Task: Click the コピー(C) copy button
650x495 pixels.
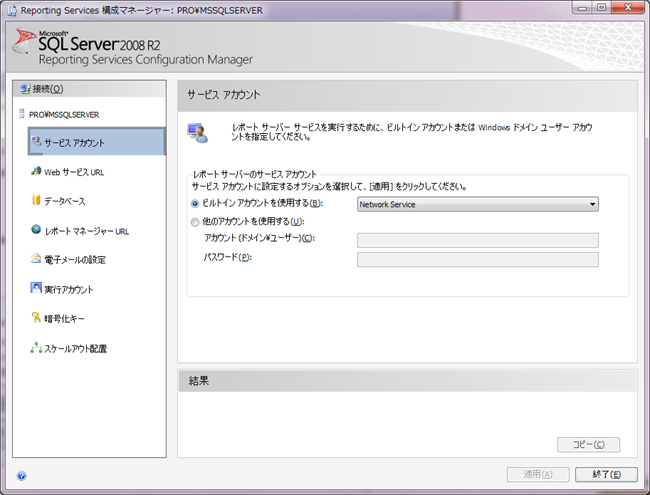Action: pos(588,444)
